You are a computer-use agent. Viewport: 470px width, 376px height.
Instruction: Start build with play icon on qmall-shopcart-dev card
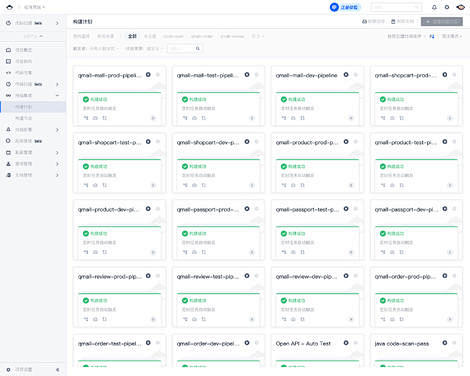pos(252,185)
